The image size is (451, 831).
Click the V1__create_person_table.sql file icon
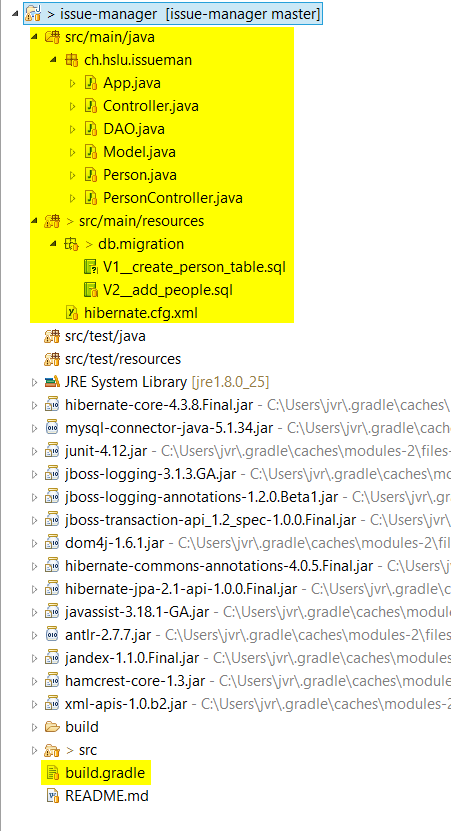tap(91, 267)
